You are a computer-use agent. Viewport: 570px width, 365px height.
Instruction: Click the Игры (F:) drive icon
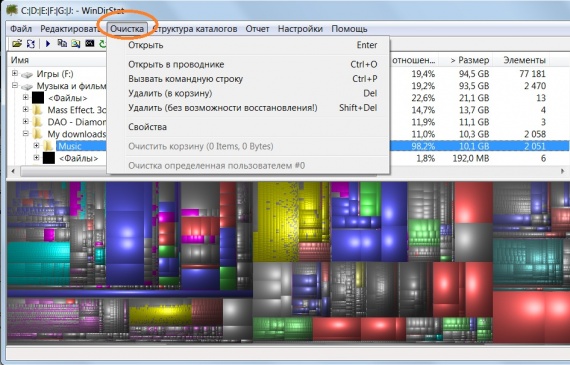click(x=27, y=75)
